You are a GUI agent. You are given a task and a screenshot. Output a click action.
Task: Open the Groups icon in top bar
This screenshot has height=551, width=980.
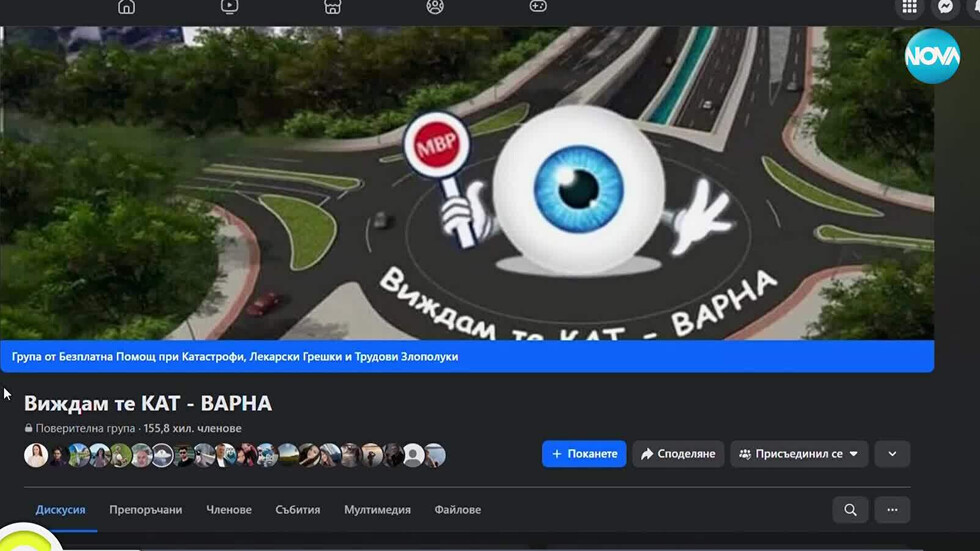click(435, 7)
